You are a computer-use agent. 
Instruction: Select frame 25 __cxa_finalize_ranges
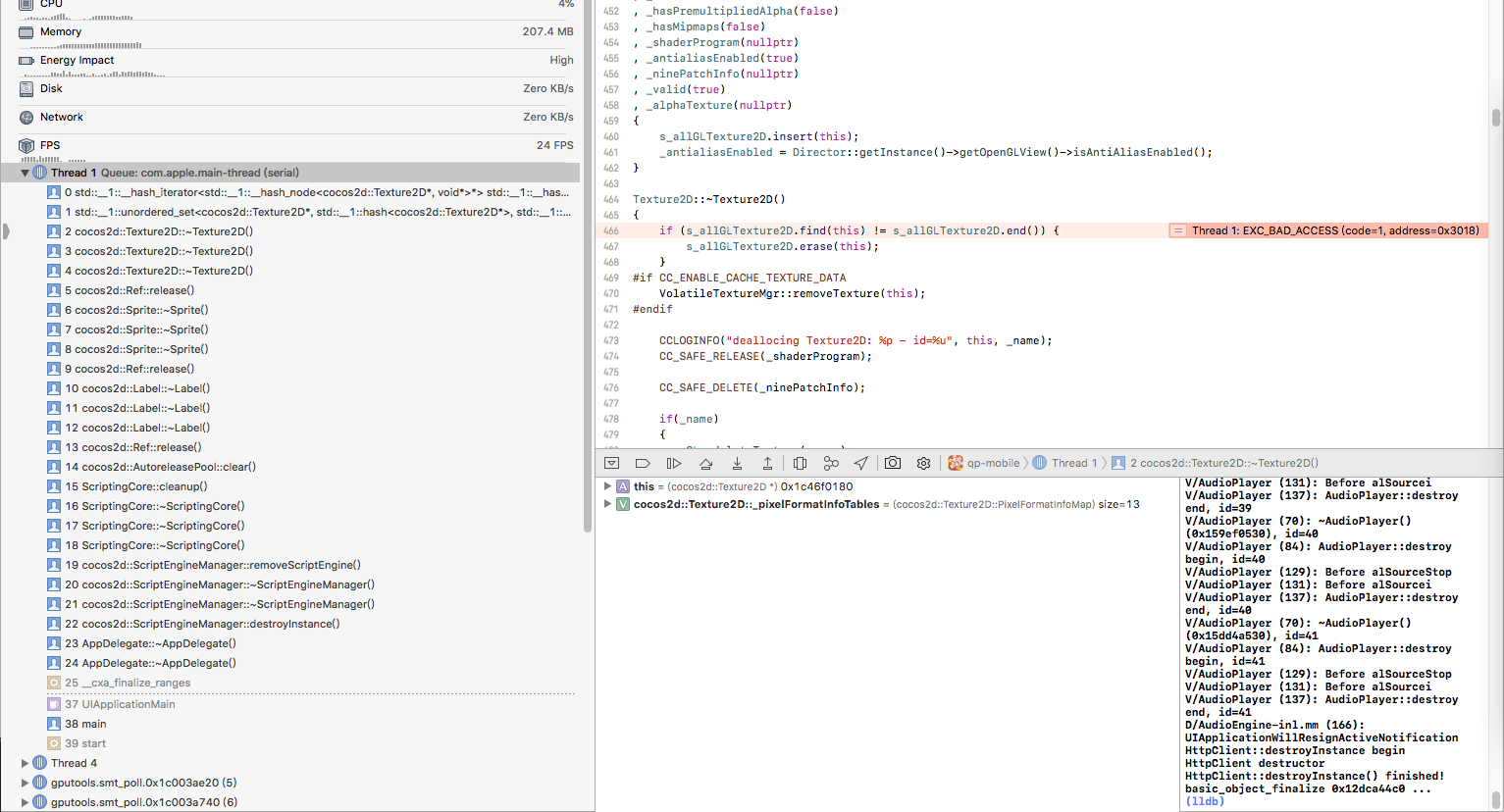tap(119, 683)
